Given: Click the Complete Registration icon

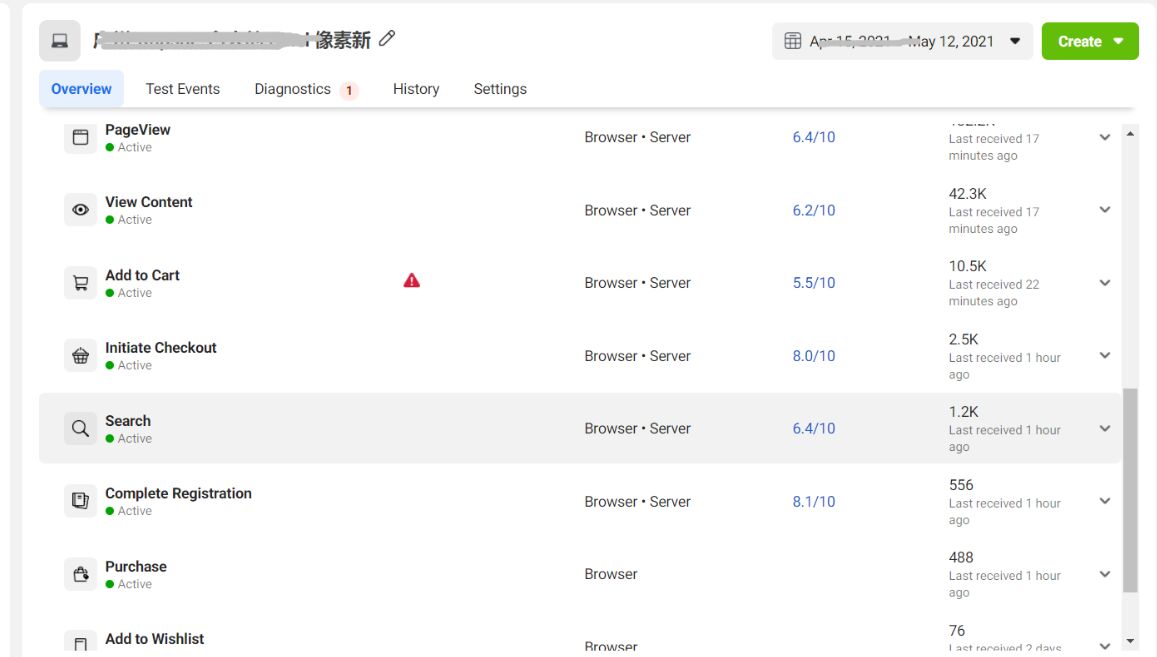Looking at the screenshot, I should pyautogui.click(x=81, y=501).
